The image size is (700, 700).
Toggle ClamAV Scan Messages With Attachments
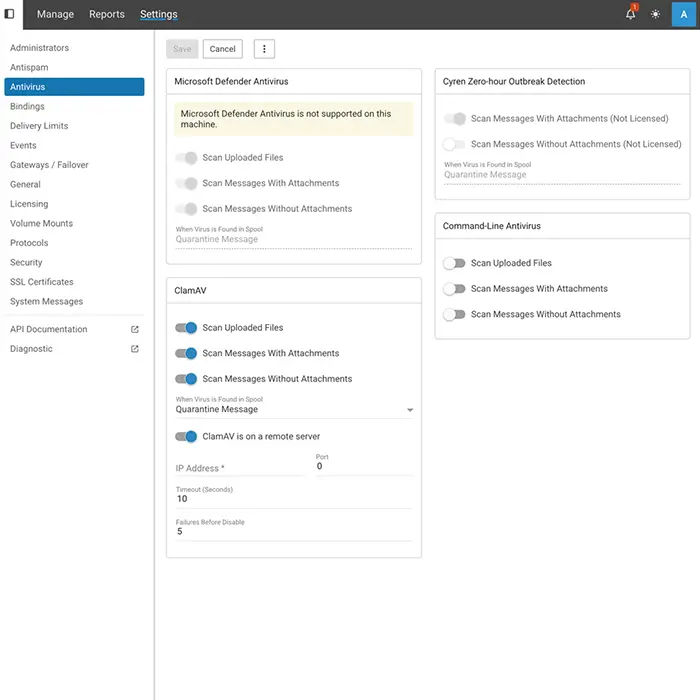(186, 353)
